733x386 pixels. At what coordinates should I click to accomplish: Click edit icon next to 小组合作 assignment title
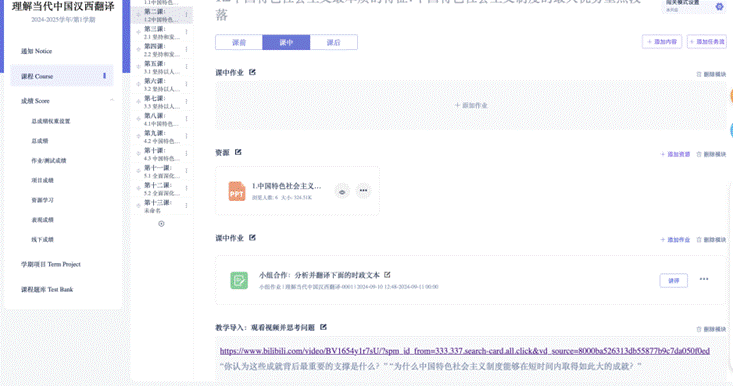387,275
